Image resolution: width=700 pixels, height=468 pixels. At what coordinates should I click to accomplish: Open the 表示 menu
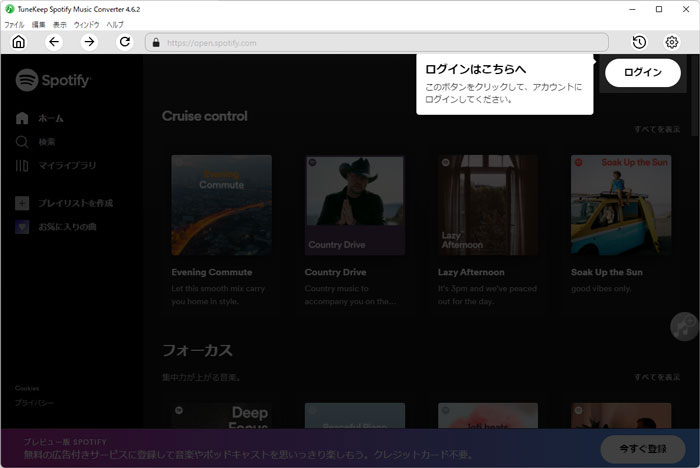[60, 25]
